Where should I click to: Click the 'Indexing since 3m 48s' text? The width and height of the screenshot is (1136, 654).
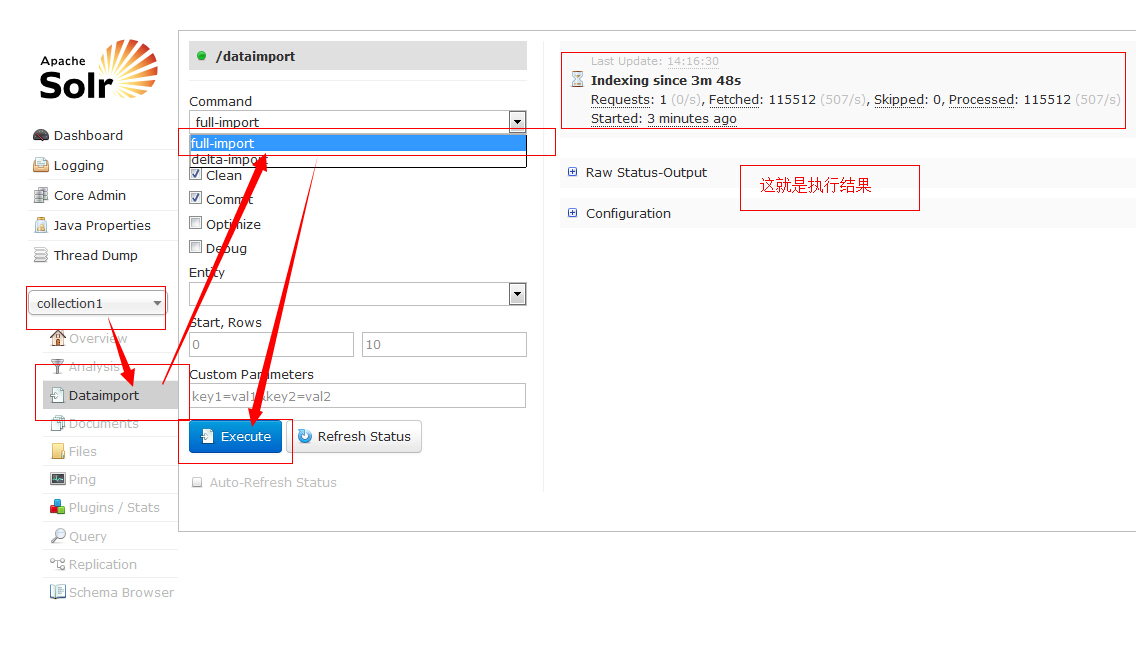pyautogui.click(x=666, y=80)
